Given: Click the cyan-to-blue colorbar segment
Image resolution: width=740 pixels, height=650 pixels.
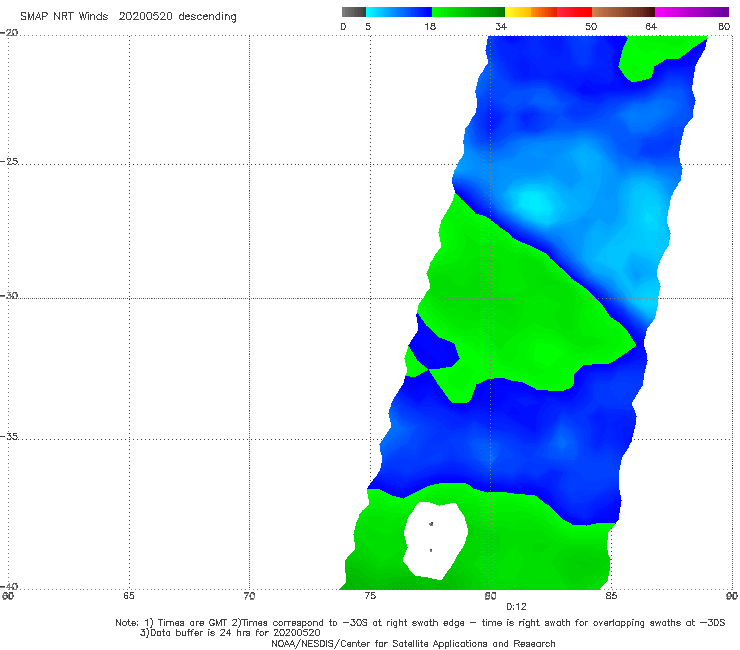Looking at the screenshot, I should tap(399, 12).
